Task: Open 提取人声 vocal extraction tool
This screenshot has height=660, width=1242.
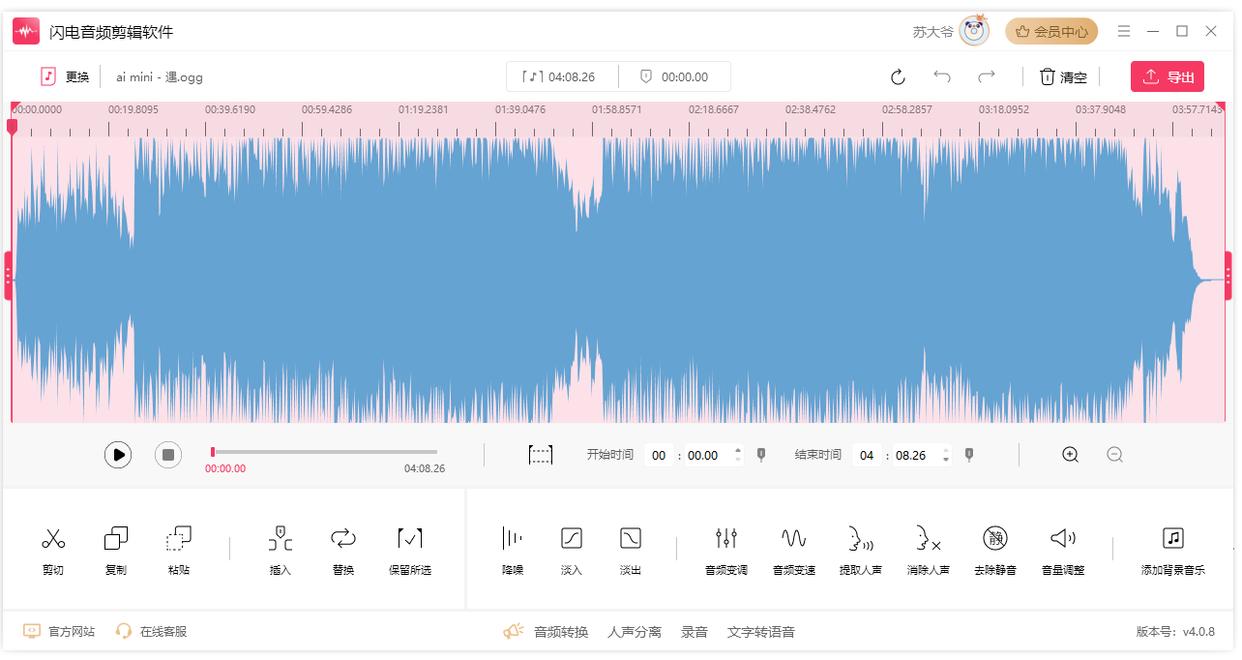Action: coord(859,540)
